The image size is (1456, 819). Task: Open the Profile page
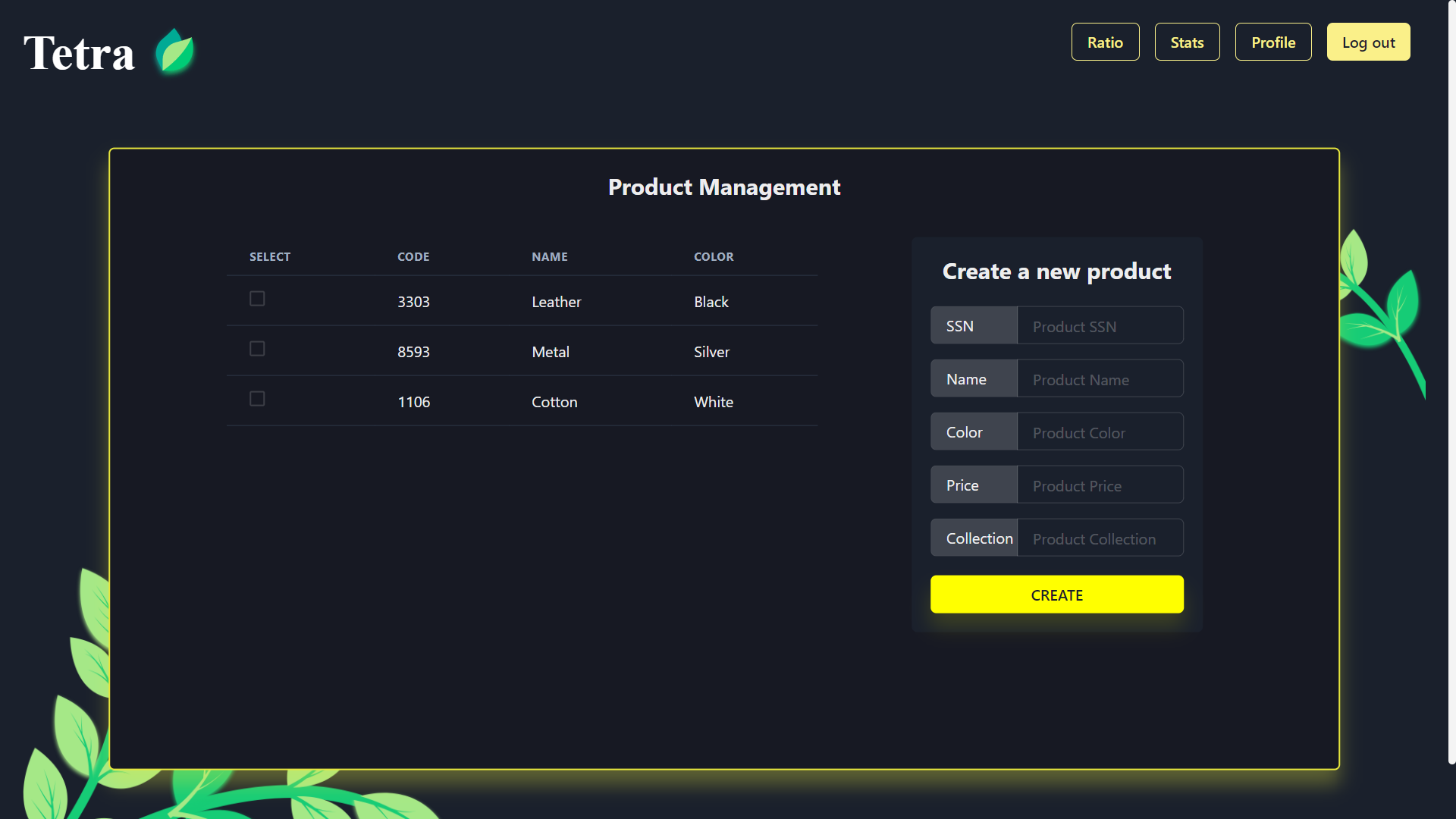[1272, 42]
